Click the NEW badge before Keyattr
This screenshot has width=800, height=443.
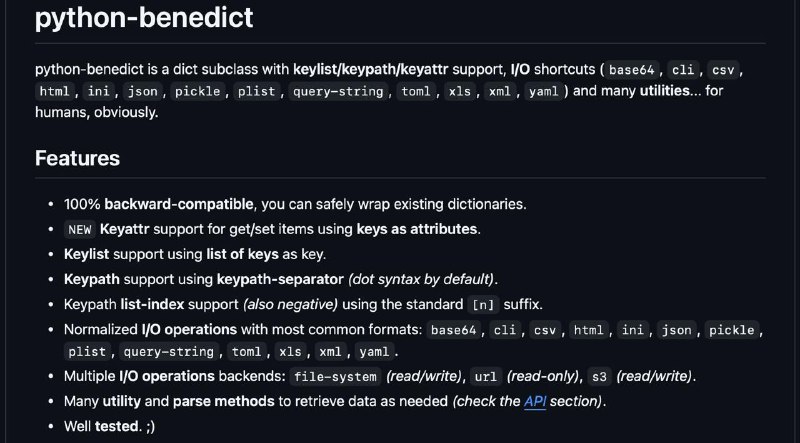(x=80, y=229)
